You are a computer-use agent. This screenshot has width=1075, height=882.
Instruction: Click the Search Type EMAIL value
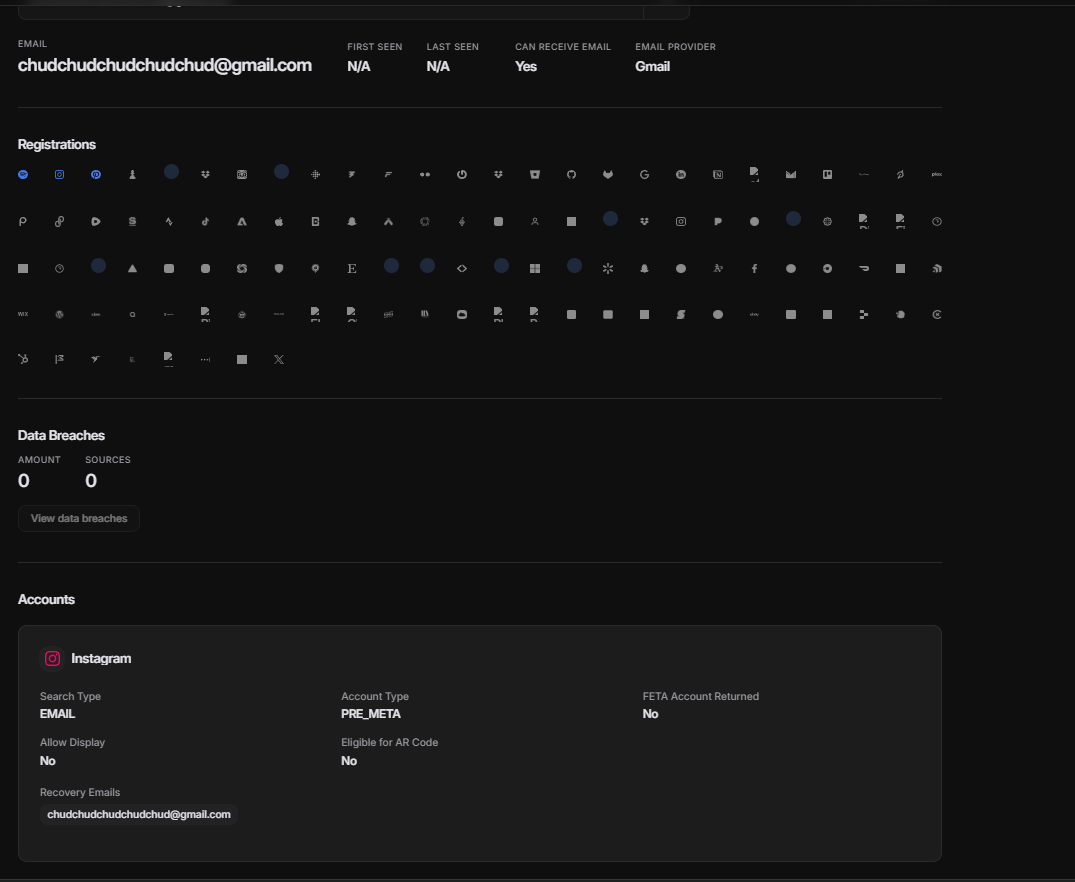58,714
